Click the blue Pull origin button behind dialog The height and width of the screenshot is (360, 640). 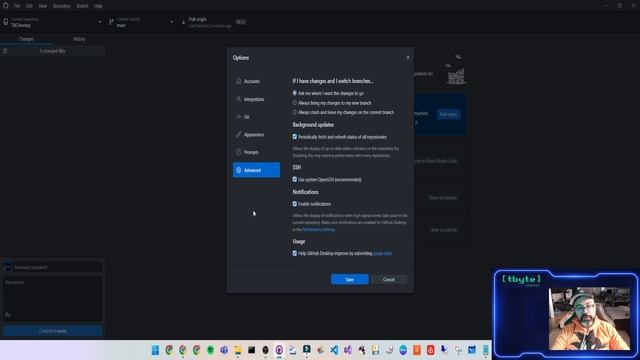tap(448, 114)
